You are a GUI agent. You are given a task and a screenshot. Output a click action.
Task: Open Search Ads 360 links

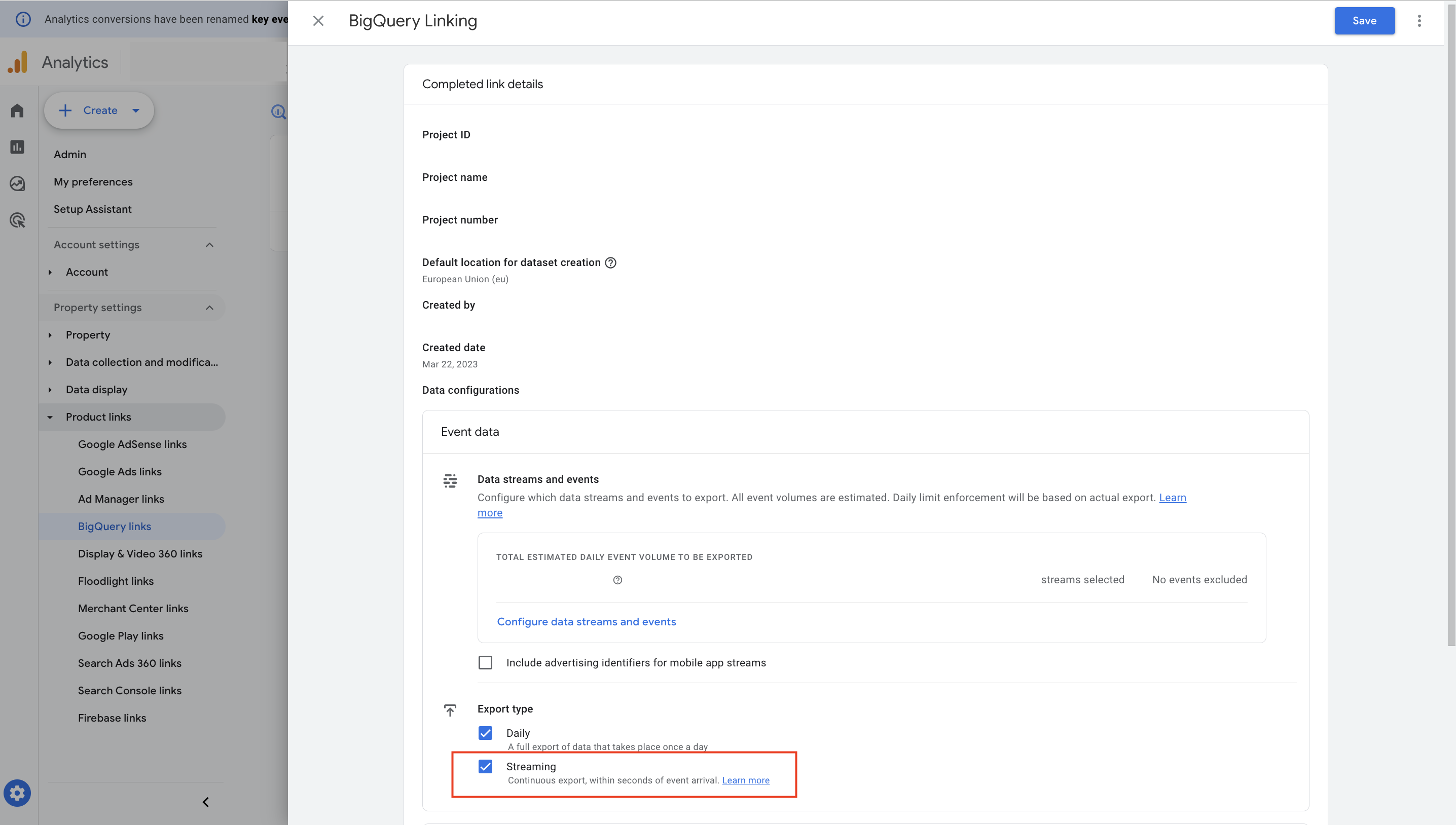(x=130, y=663)
